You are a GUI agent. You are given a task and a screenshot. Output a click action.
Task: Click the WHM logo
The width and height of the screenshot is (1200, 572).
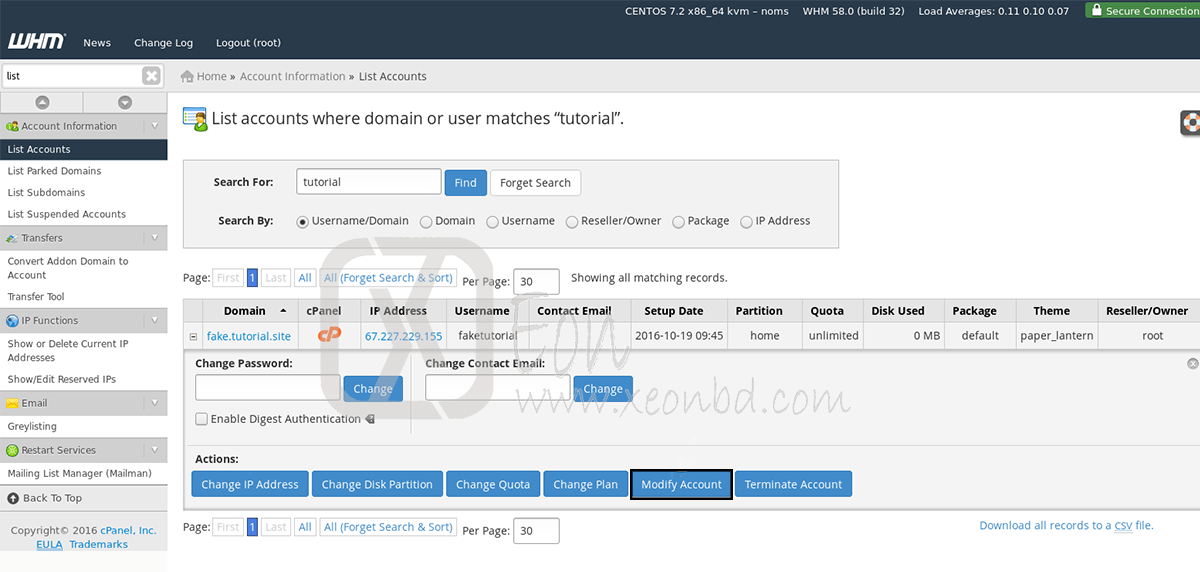tap(37, 41)
